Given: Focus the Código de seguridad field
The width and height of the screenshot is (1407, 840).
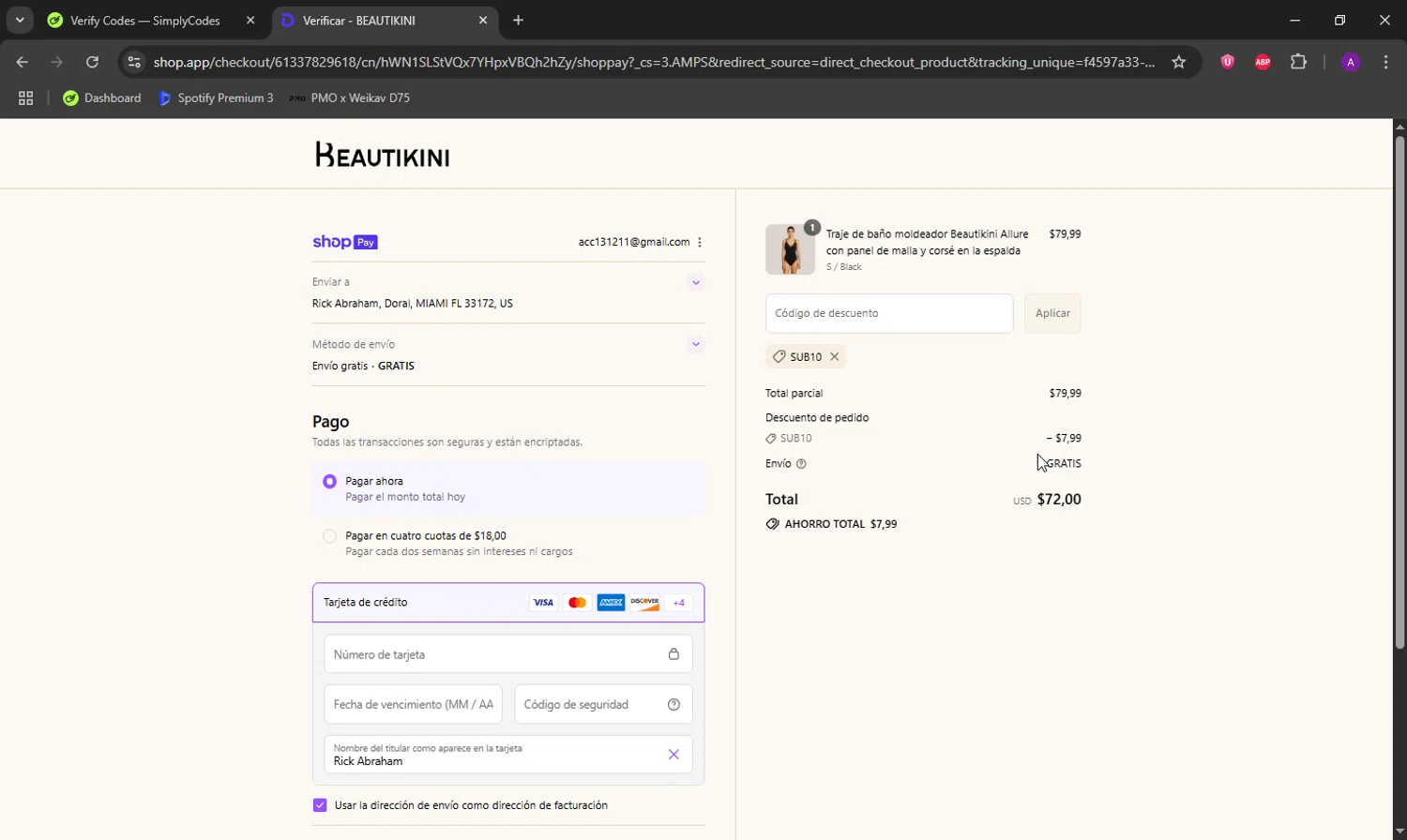Looking at the screenshot, I should 603,704.
